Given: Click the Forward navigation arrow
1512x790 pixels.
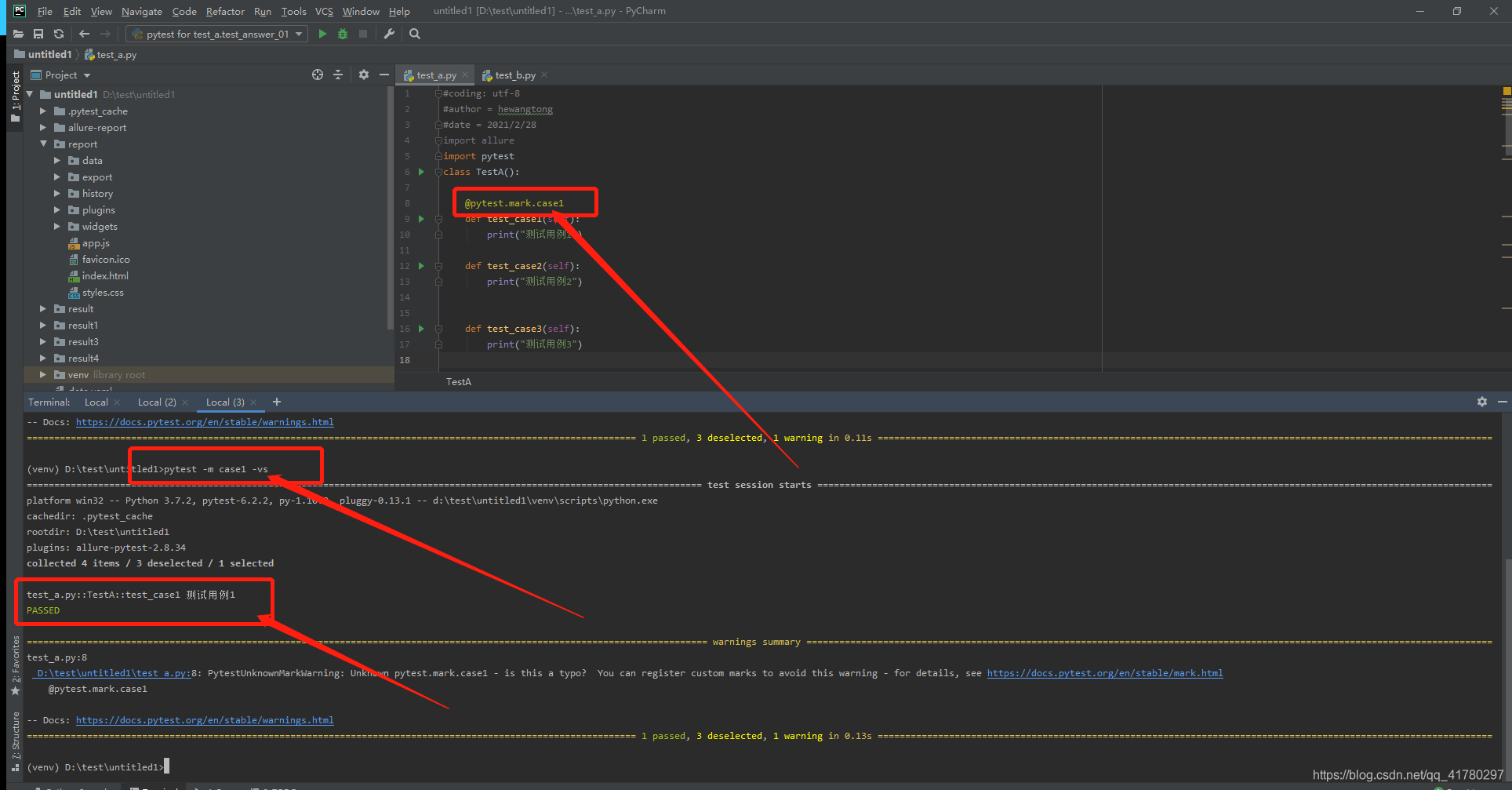Looking at the screenshot, I should point(105,34).
